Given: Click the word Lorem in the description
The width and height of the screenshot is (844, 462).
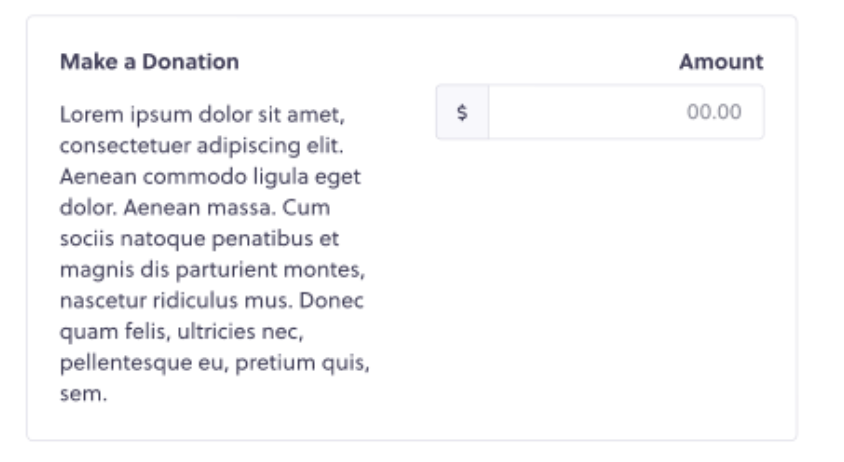Looking at the screenshot, I should (x=88, y=114).
